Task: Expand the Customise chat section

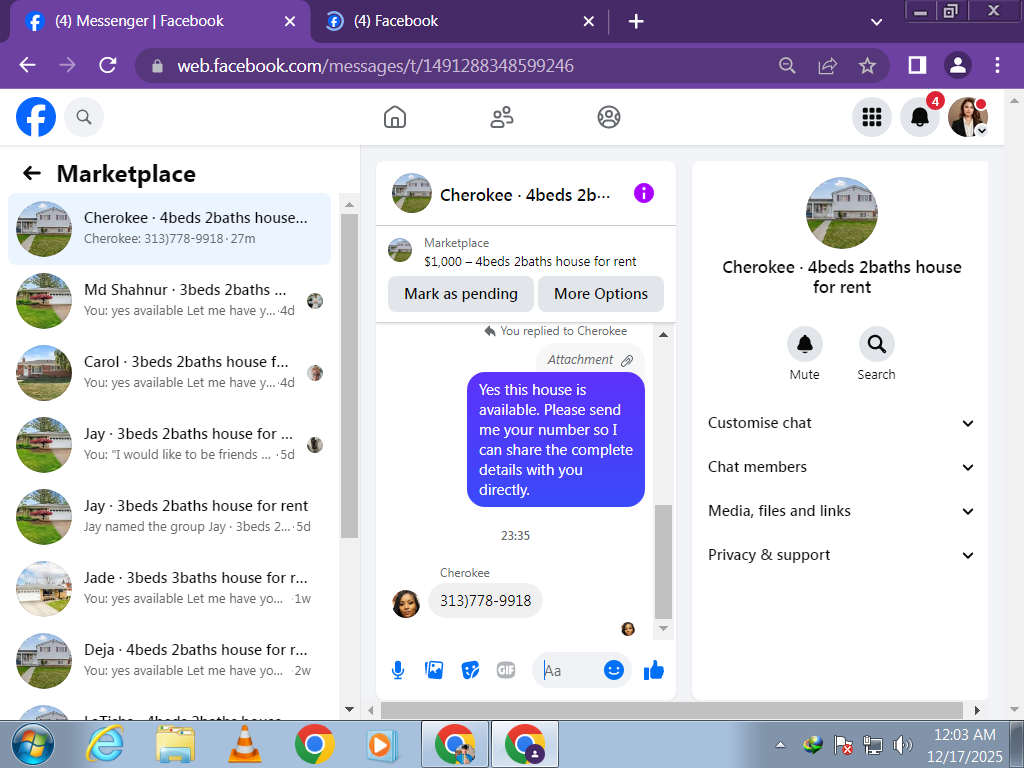Action: 841,423
